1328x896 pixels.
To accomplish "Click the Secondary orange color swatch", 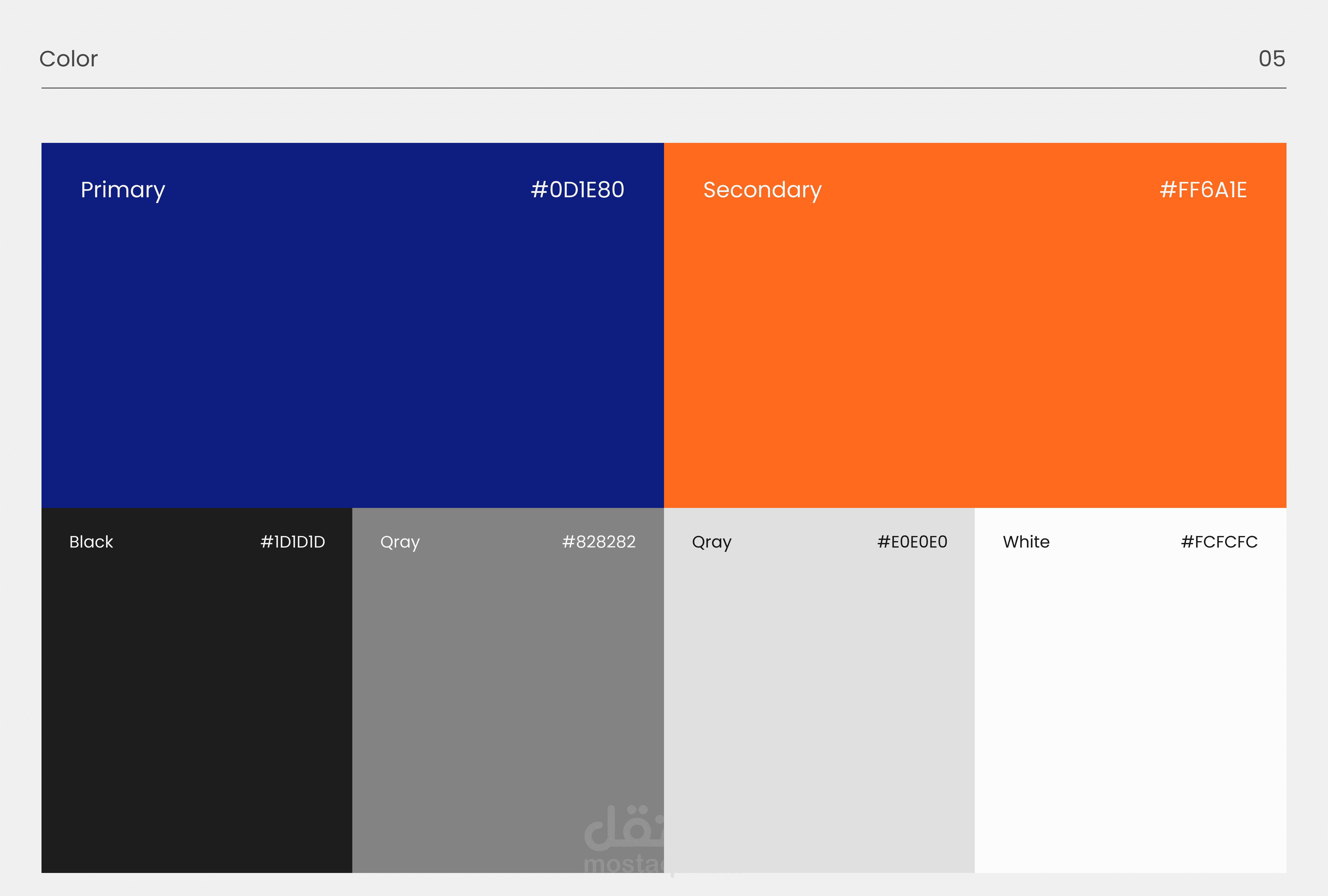I will pyautogui.click(x=975, y=325).
